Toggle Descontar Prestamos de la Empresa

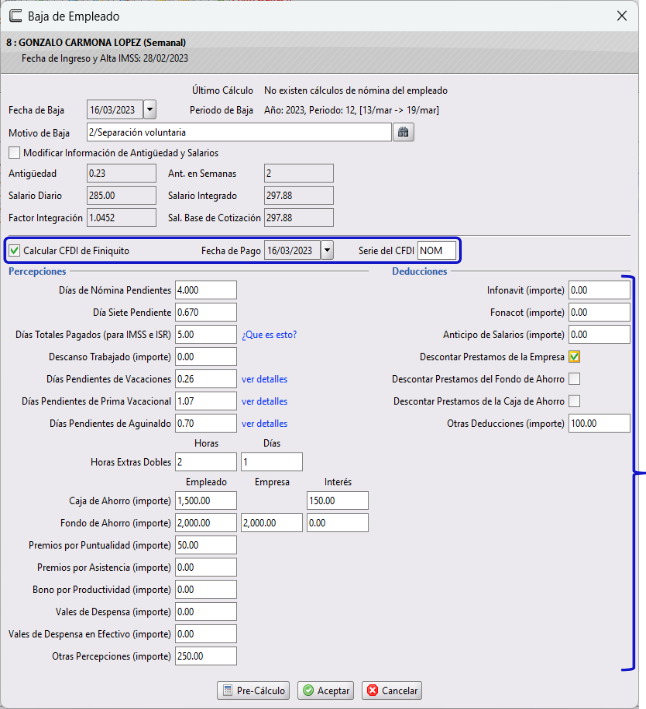(574, 357)
